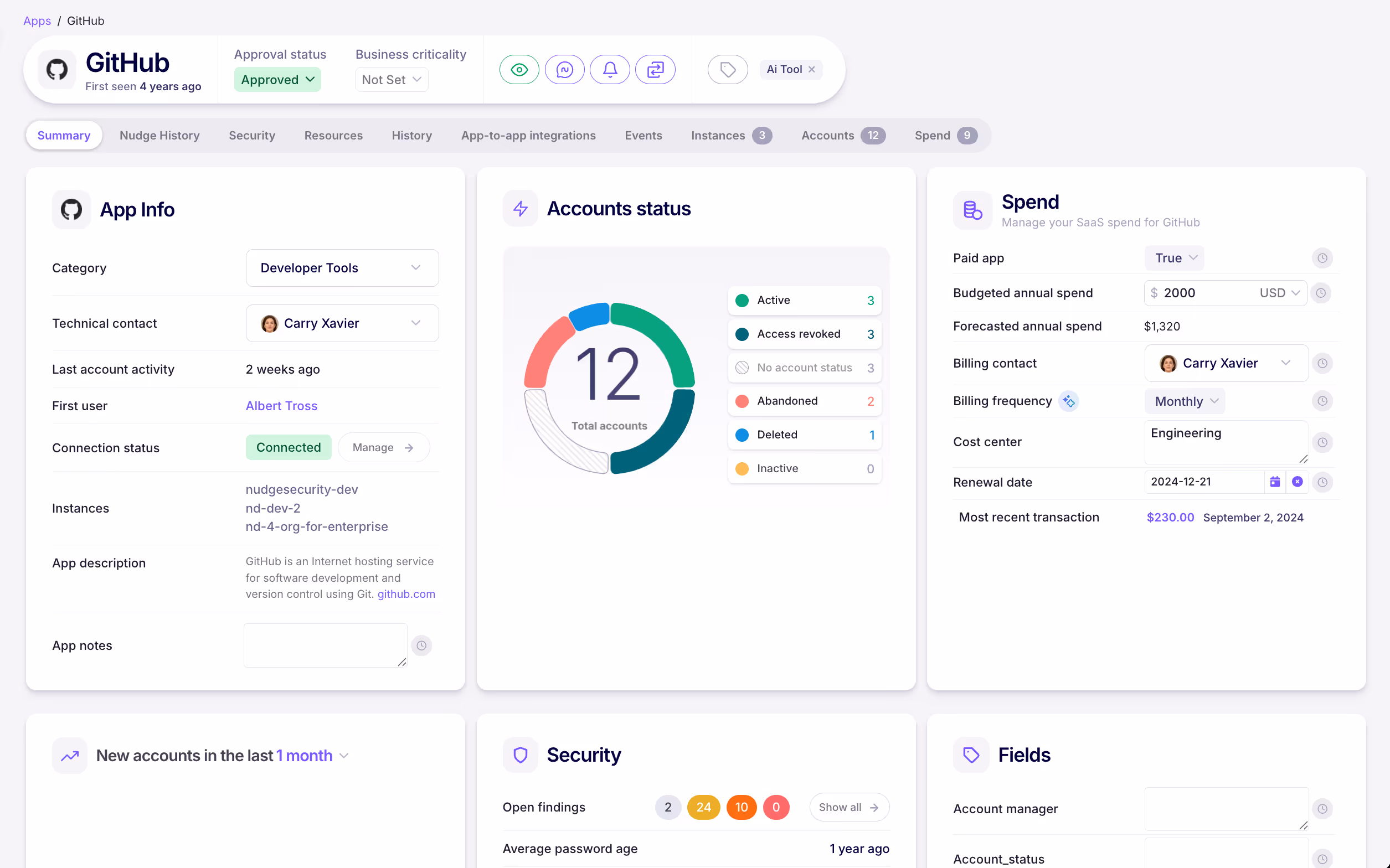This screenshot has width=1390, height=868.
Task: Click the trending chart icon by New accounts
Action: point(69,756)
